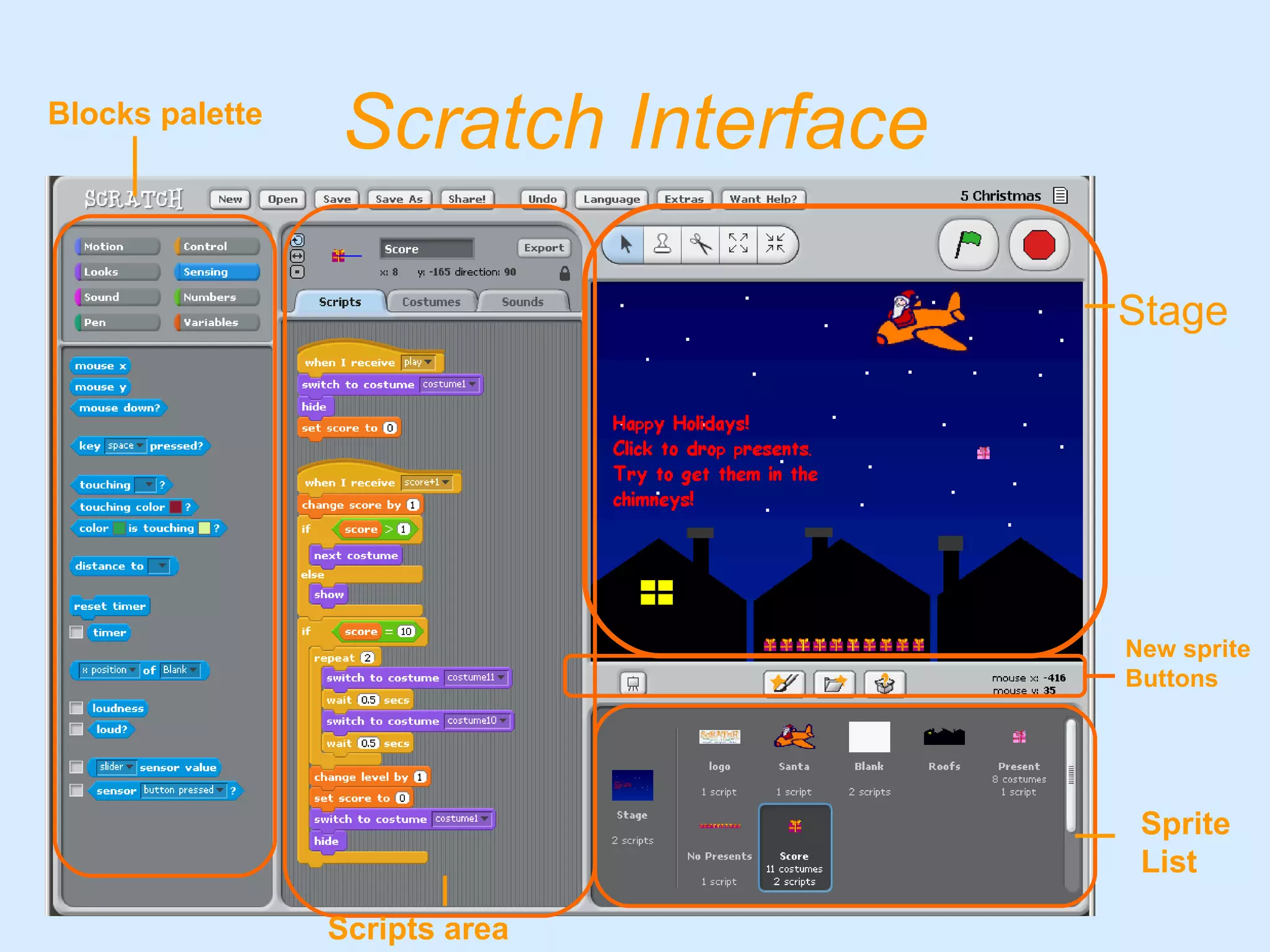Click the red stop sign button
The height and width of the screenshot is (952, 1270).
(x=1039, y=244)
